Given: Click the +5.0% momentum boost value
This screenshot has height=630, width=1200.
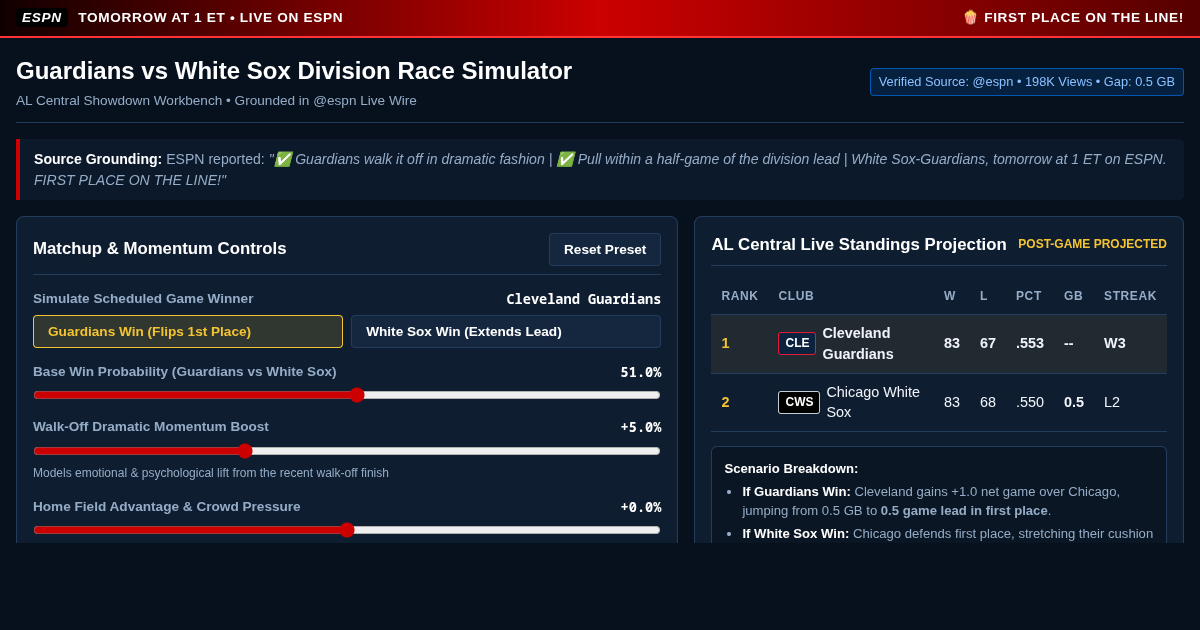Looking at the screenshot, I should tap(641, 427).
